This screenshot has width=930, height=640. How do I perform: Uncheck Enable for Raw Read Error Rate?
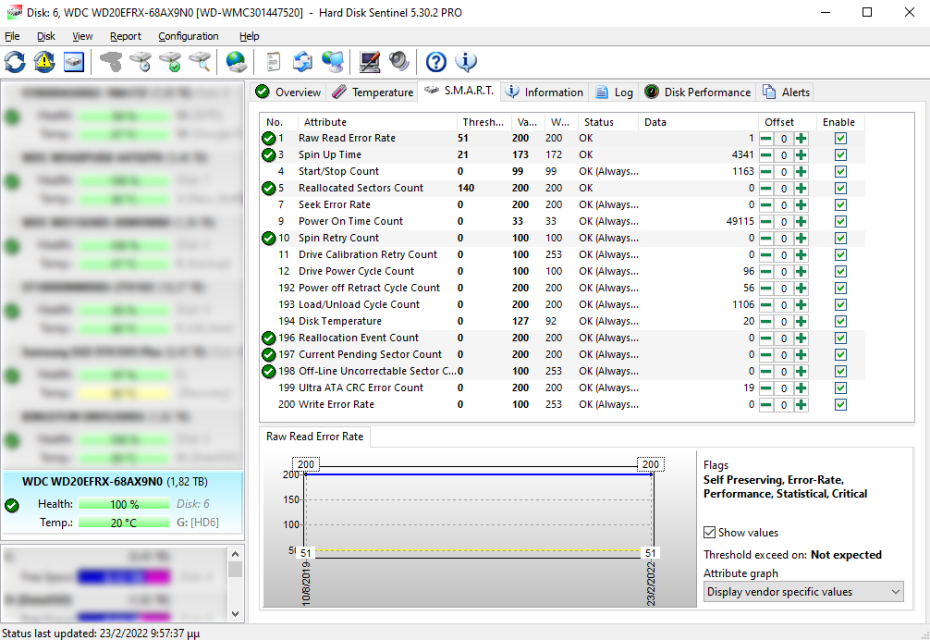(840, 138)
